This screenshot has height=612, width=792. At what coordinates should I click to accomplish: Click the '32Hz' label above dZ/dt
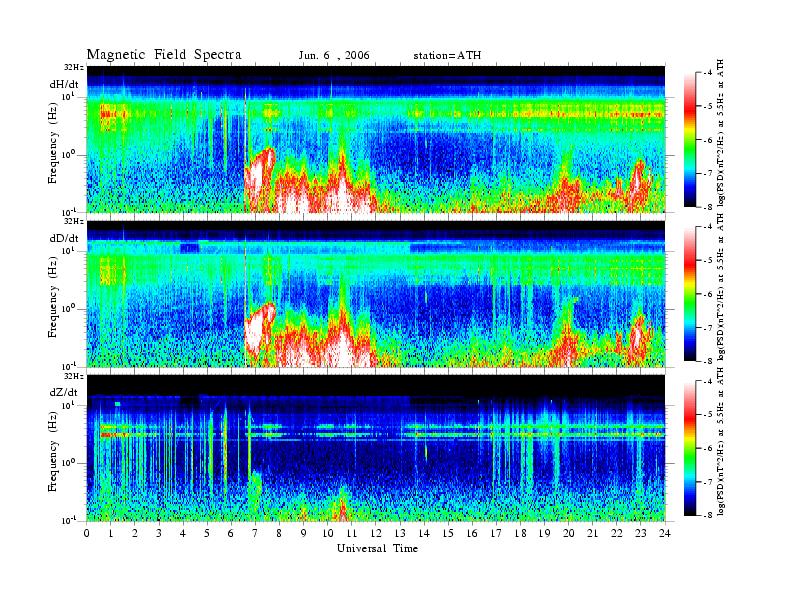[x=73, y=376]
